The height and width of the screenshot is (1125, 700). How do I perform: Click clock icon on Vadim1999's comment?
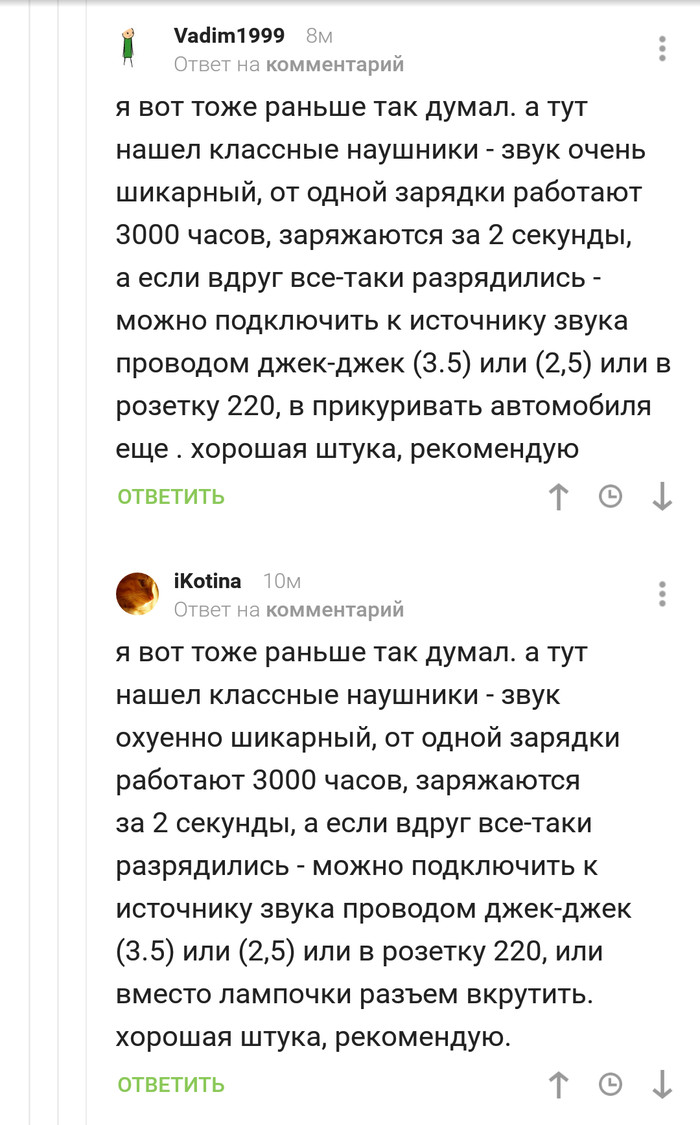[610, 496]
